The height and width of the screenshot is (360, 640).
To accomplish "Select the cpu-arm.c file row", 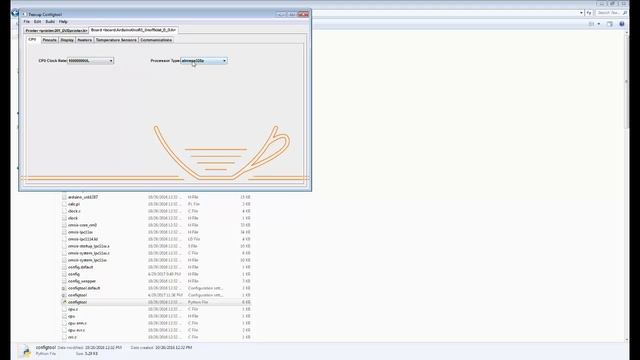I will pyautogui.click(x=156, y=323).
